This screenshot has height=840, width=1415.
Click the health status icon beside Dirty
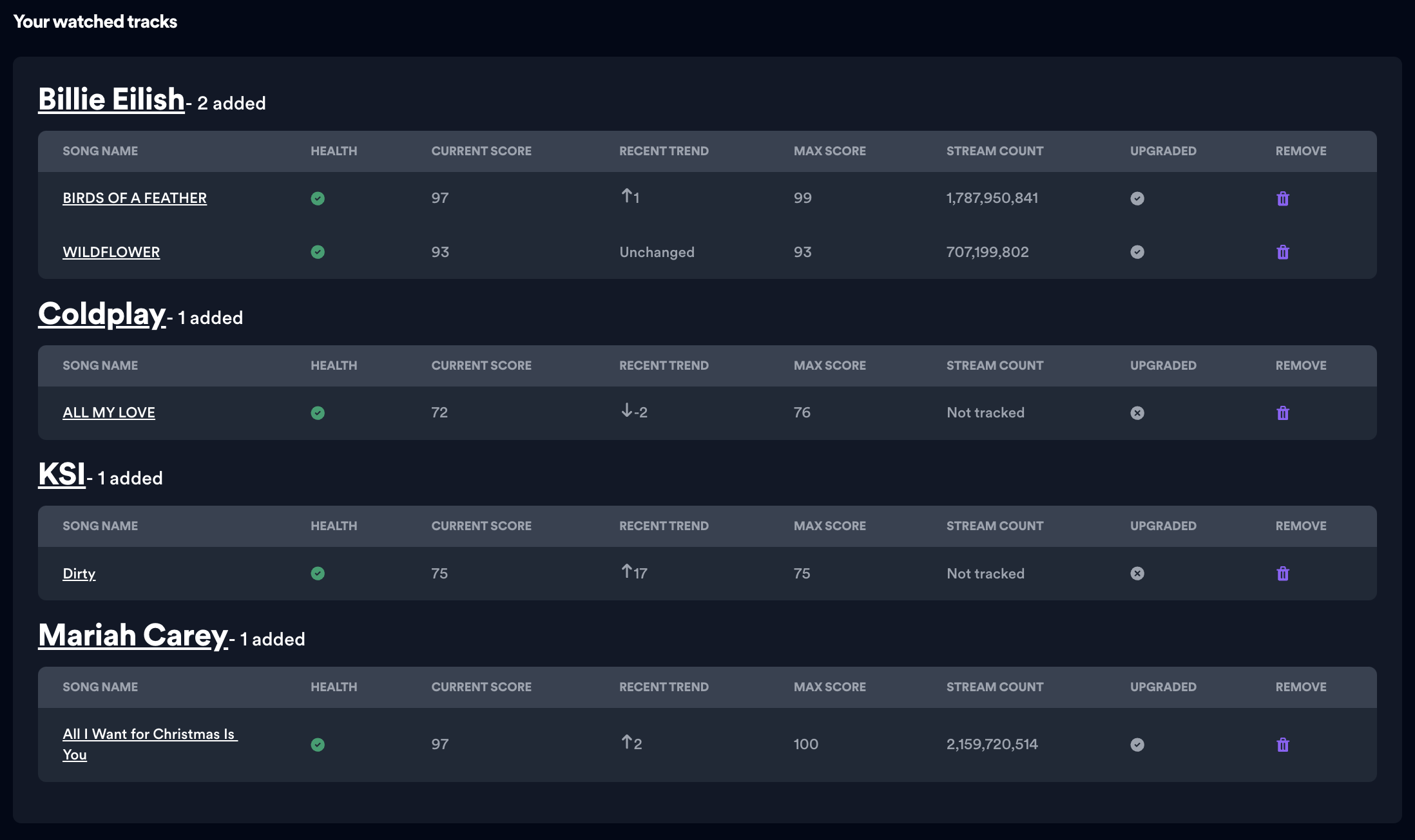[x=318, y=573]
